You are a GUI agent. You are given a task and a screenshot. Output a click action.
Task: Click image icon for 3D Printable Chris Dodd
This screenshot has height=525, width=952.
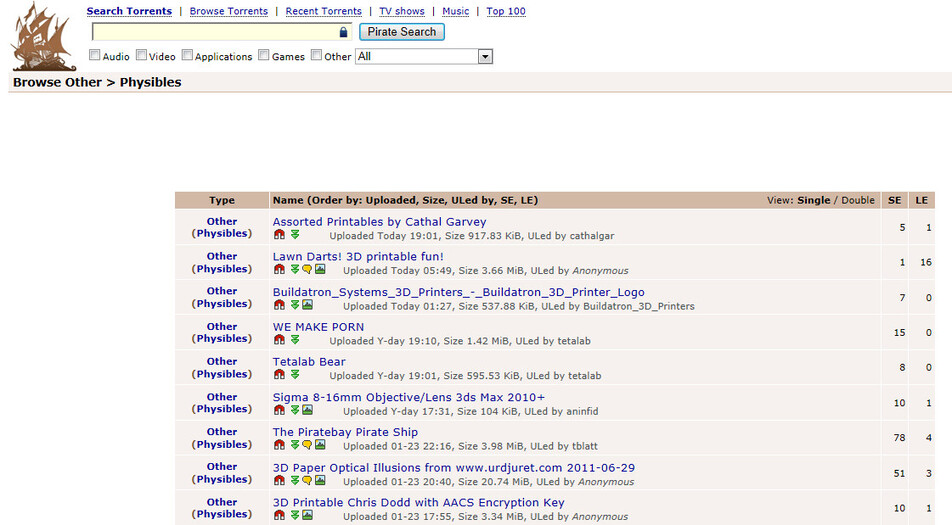[307, 515]
